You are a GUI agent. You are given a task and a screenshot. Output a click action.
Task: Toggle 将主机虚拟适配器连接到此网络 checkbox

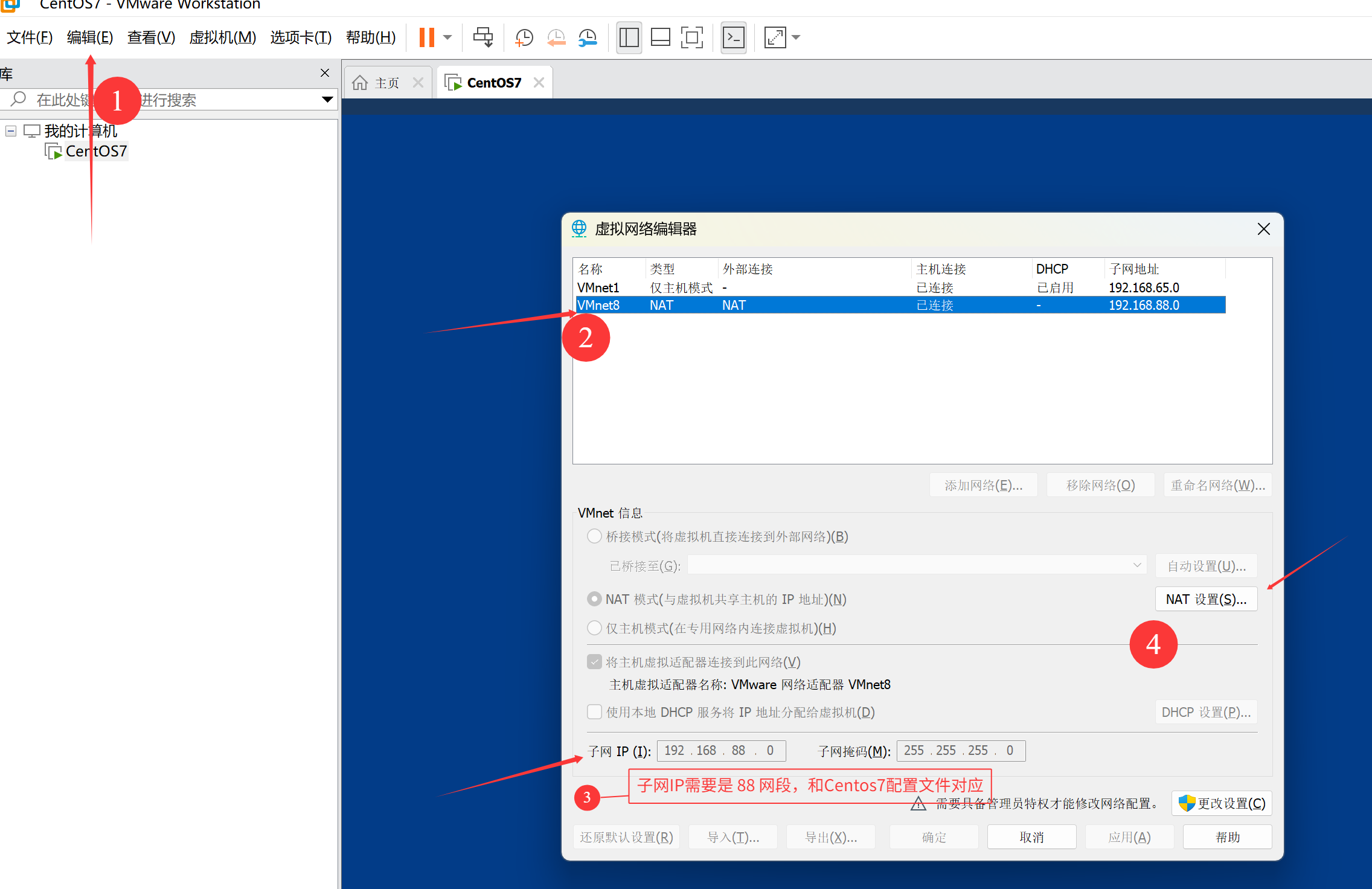[x=594, y=662]
